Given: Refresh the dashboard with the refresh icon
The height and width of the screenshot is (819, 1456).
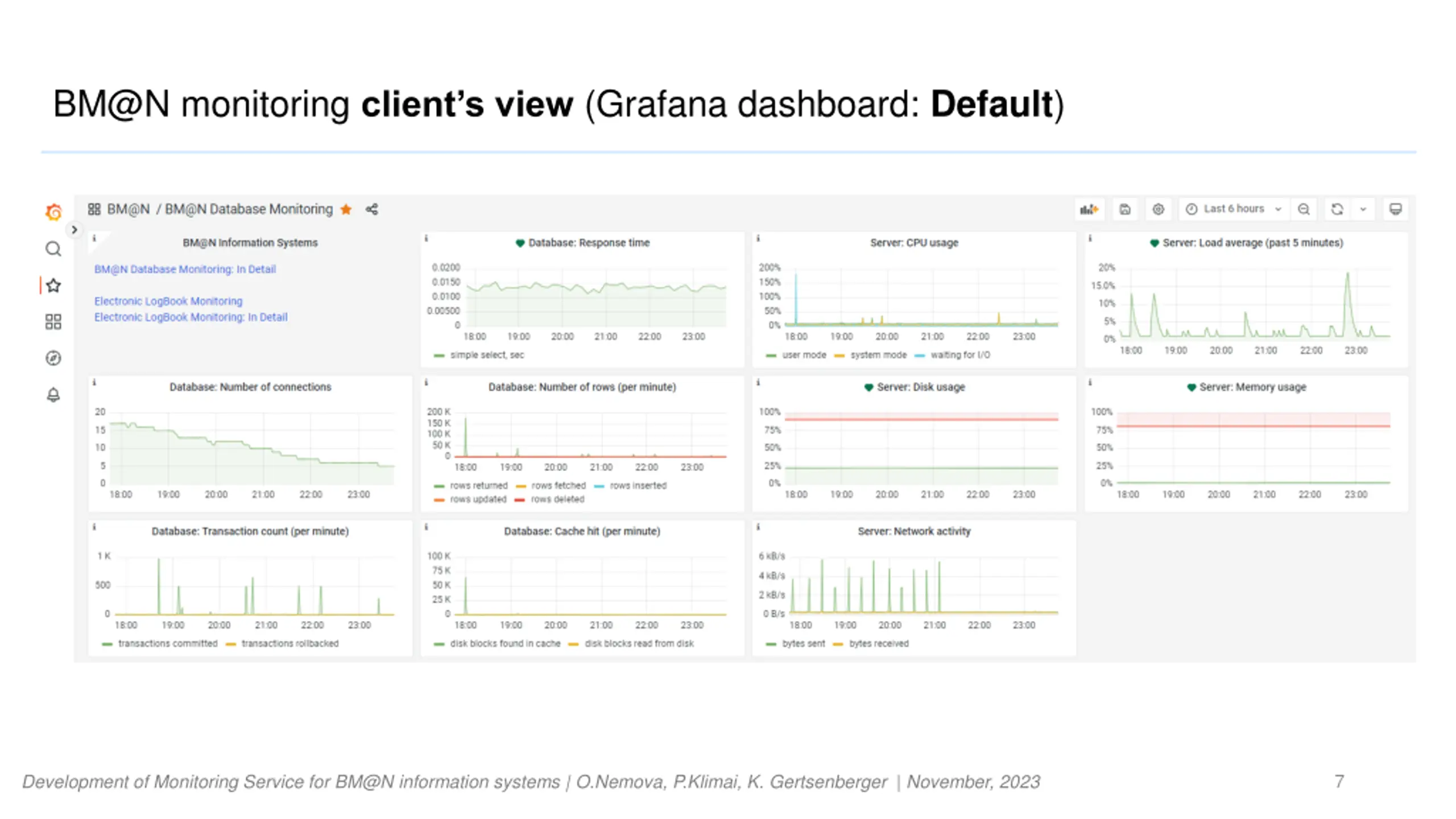Looking at the screenshot, I should 1337,209.
